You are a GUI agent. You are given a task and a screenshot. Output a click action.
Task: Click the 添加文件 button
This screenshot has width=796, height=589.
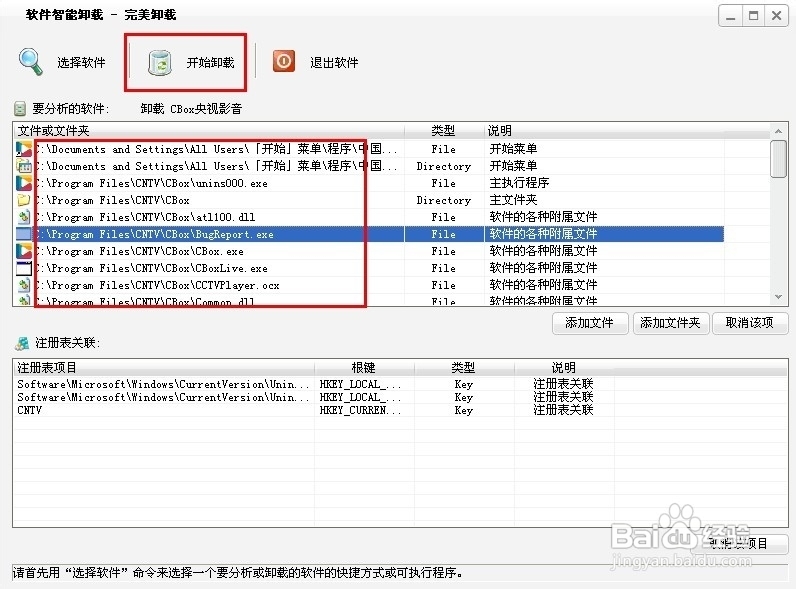point(590,323)
